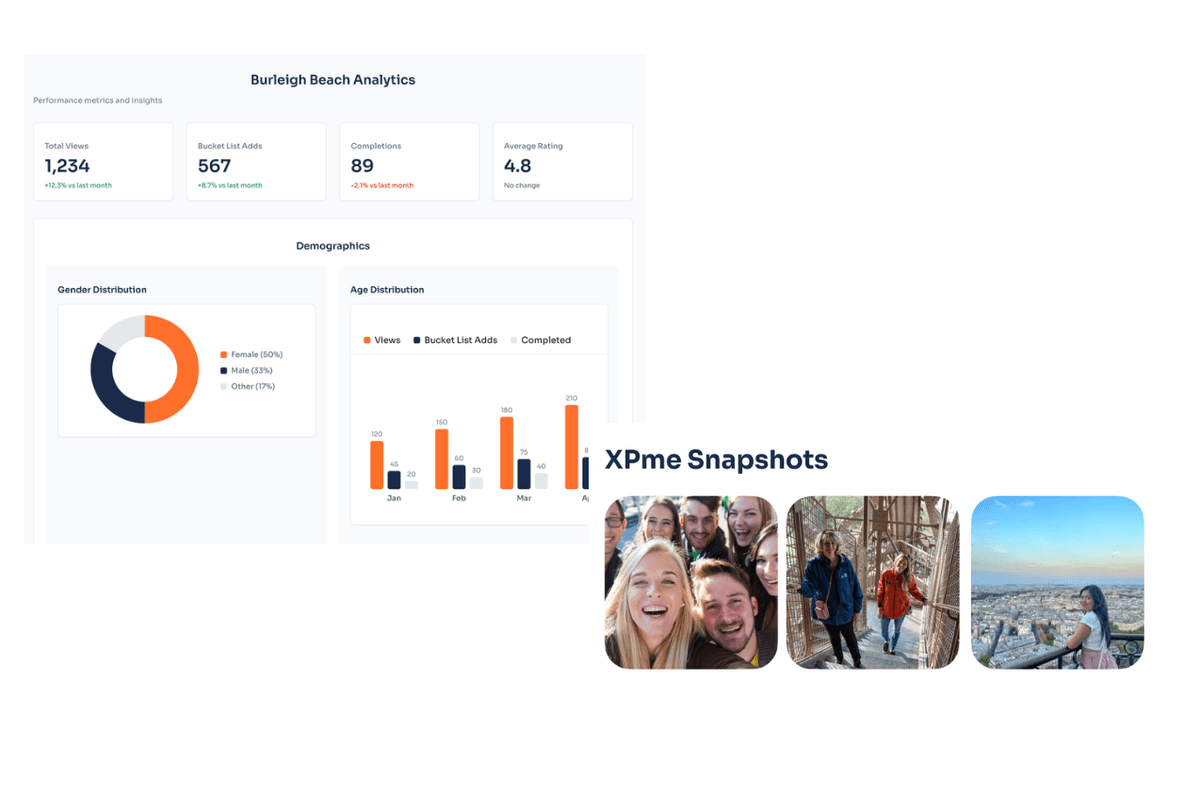This screenshot has width=1200, height=793.
Task: Click the Average Rating card
Action: (x=562, y=162)
